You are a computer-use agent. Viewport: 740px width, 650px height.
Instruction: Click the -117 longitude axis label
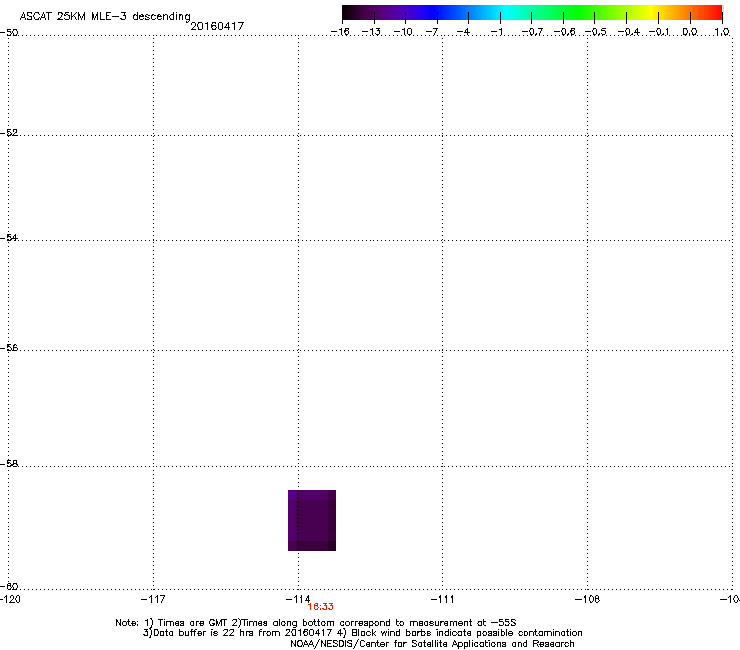click(153, 599)
